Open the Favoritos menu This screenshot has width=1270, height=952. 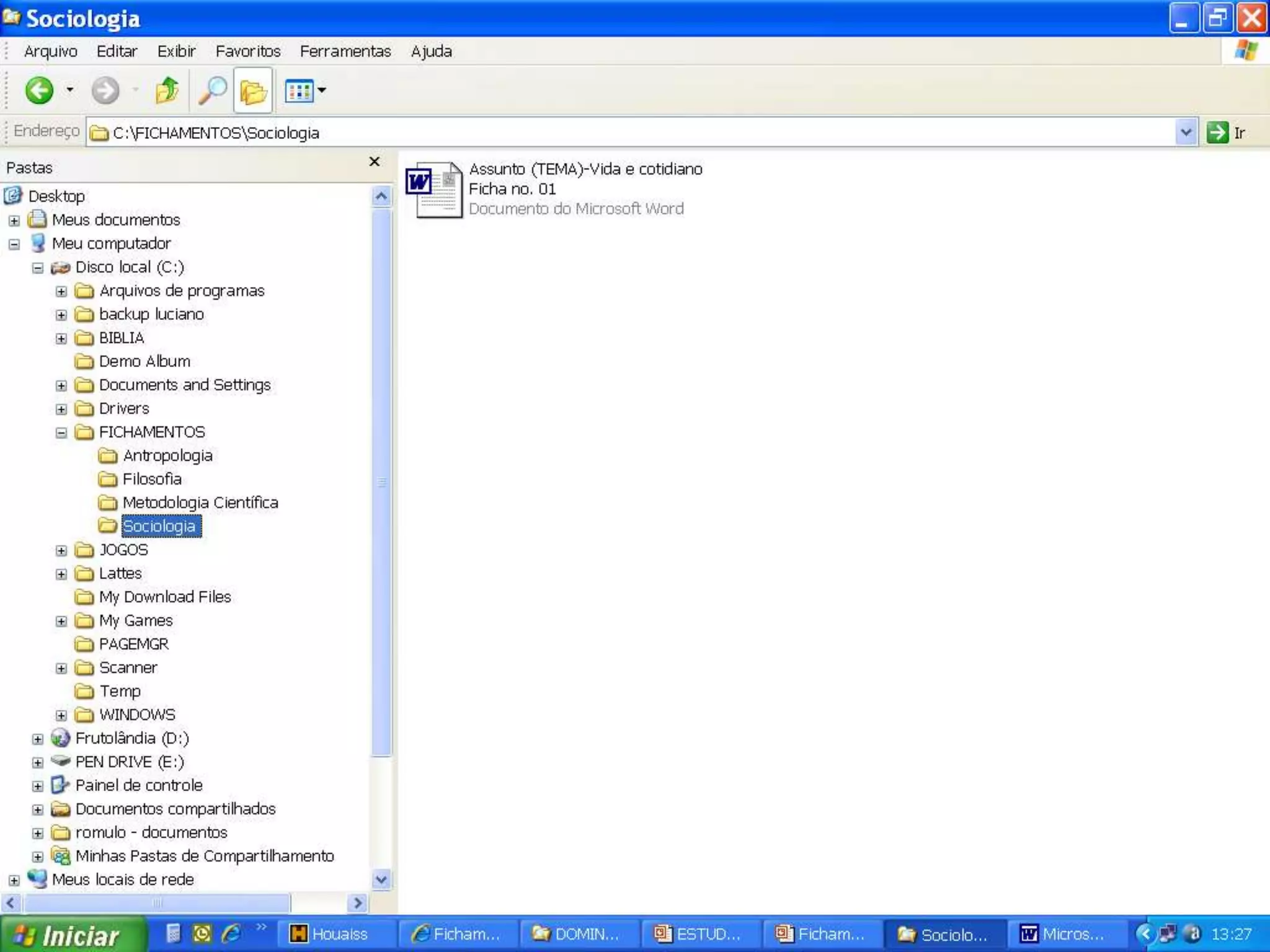point(247,51)
